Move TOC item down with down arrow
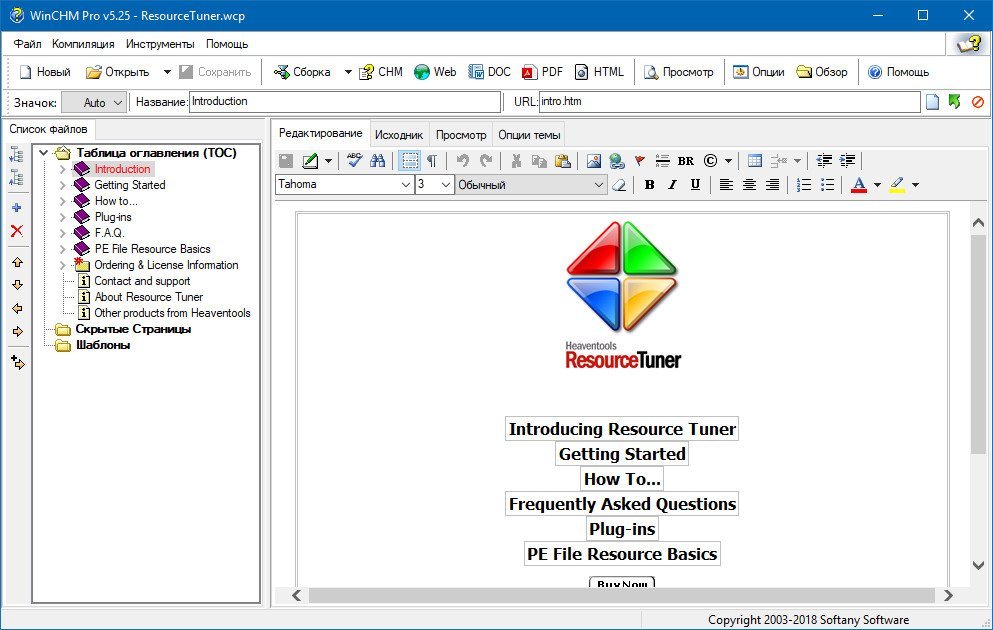 click(17, 285)
